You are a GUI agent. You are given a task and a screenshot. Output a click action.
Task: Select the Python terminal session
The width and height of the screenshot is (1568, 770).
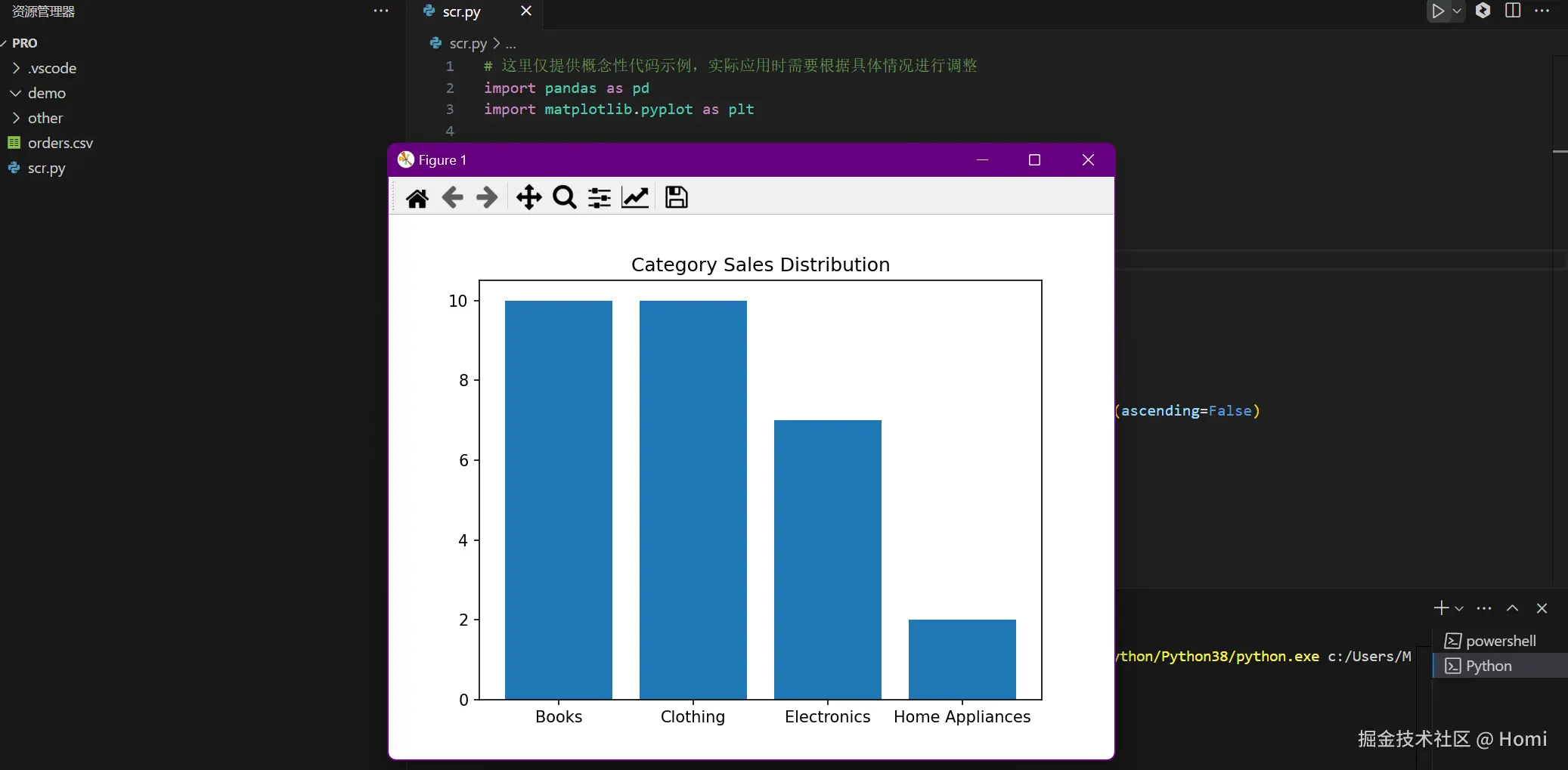[x=1501, y=666]
